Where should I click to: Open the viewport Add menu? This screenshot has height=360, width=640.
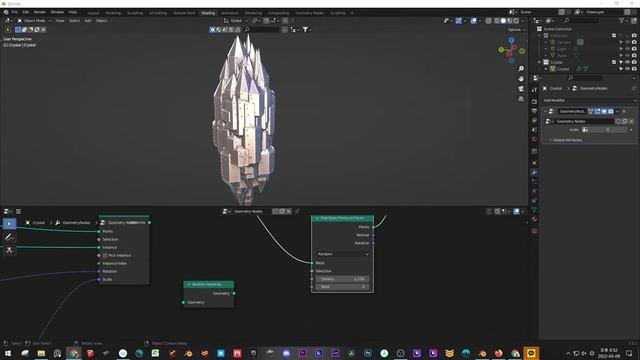88,20
